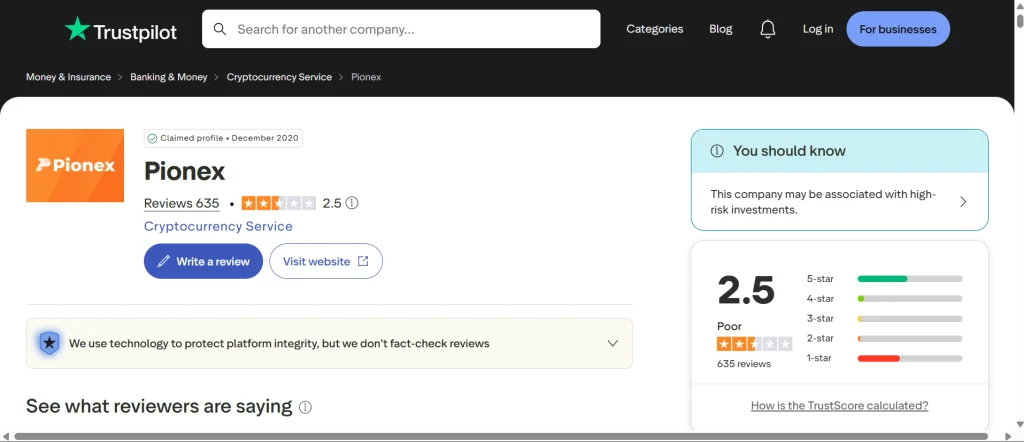Click the star rating beside Reviews 635
The image size is (1024, 442).
coord(279,203)
